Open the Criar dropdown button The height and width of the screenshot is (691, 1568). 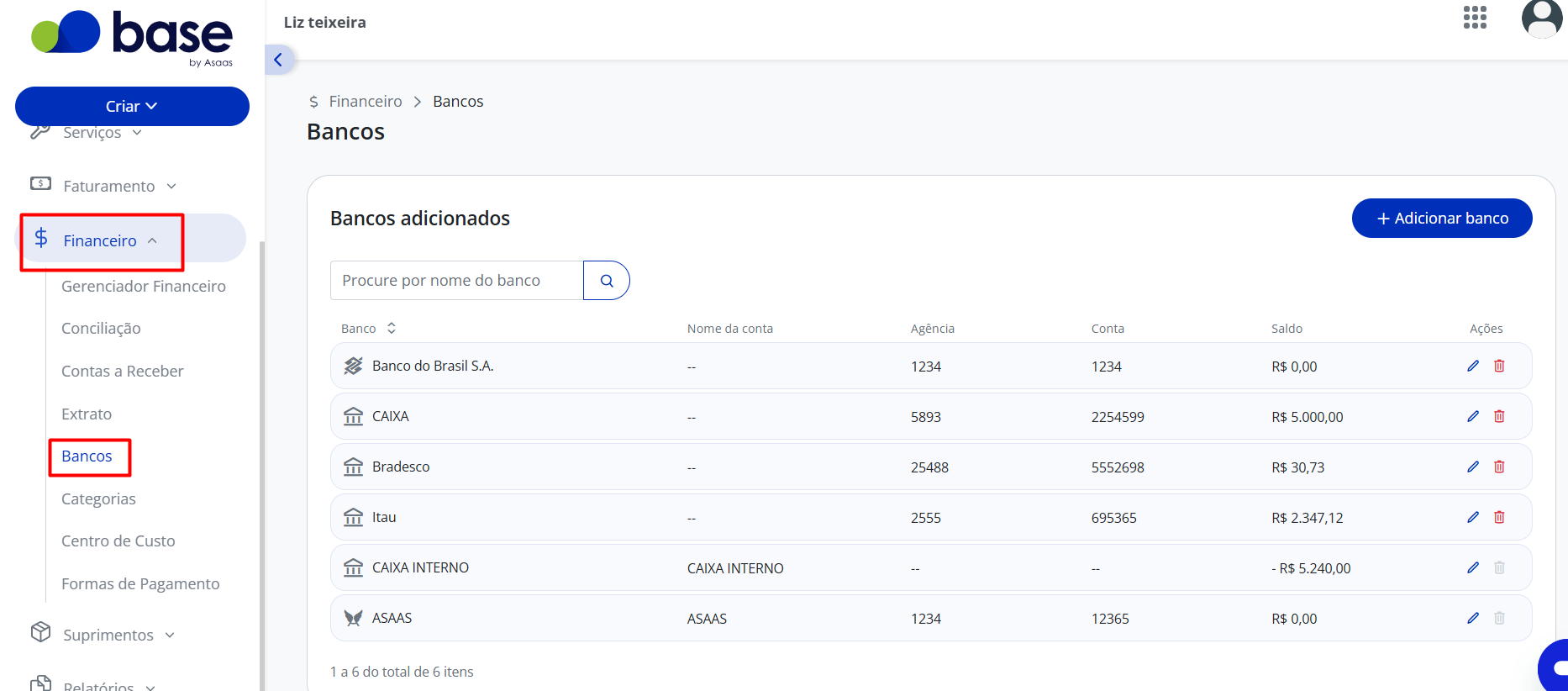(x=132, y=106)
